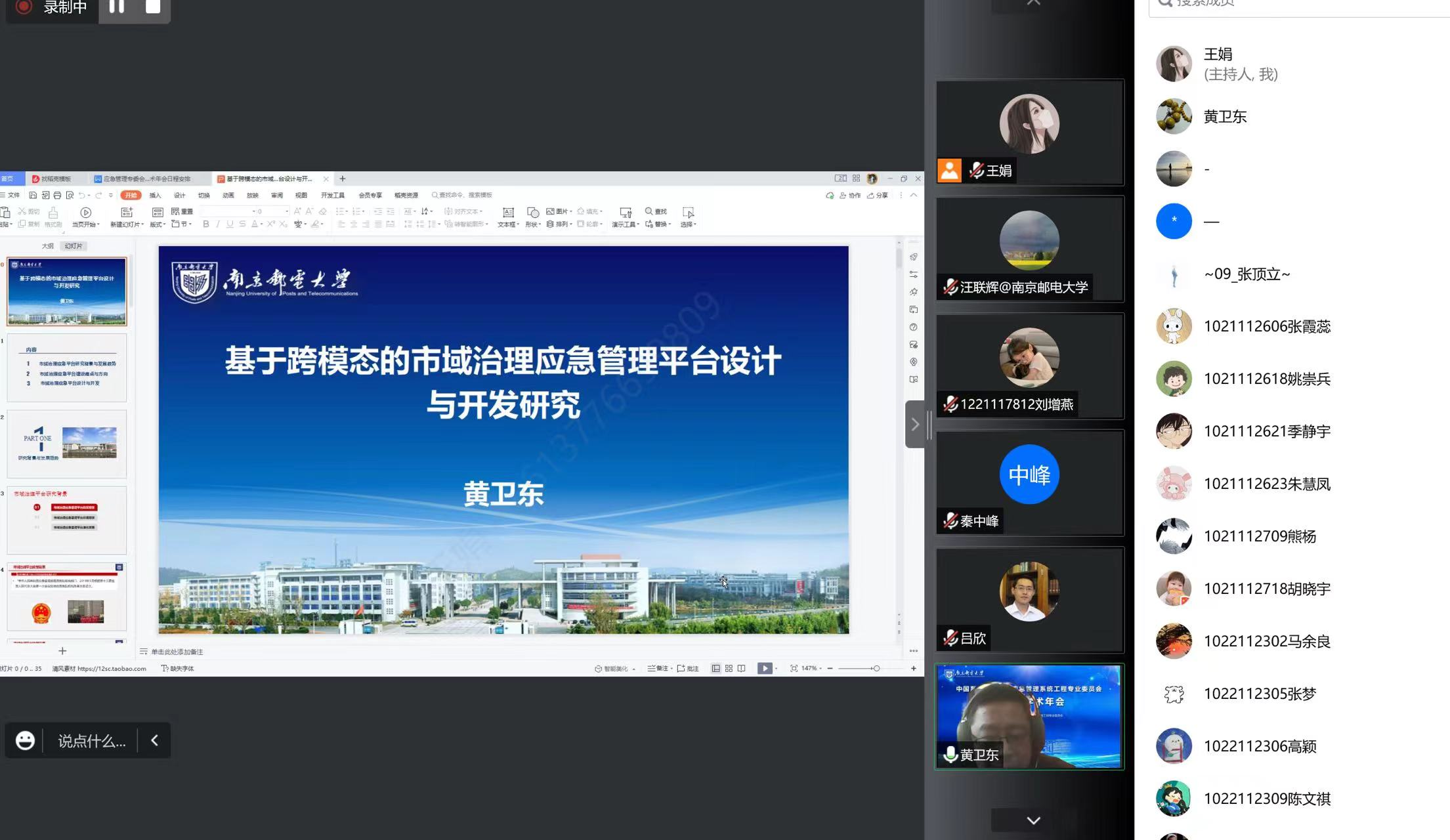Pause the meeting recording
The image size is (1450, 840).
tap(117, 7)
